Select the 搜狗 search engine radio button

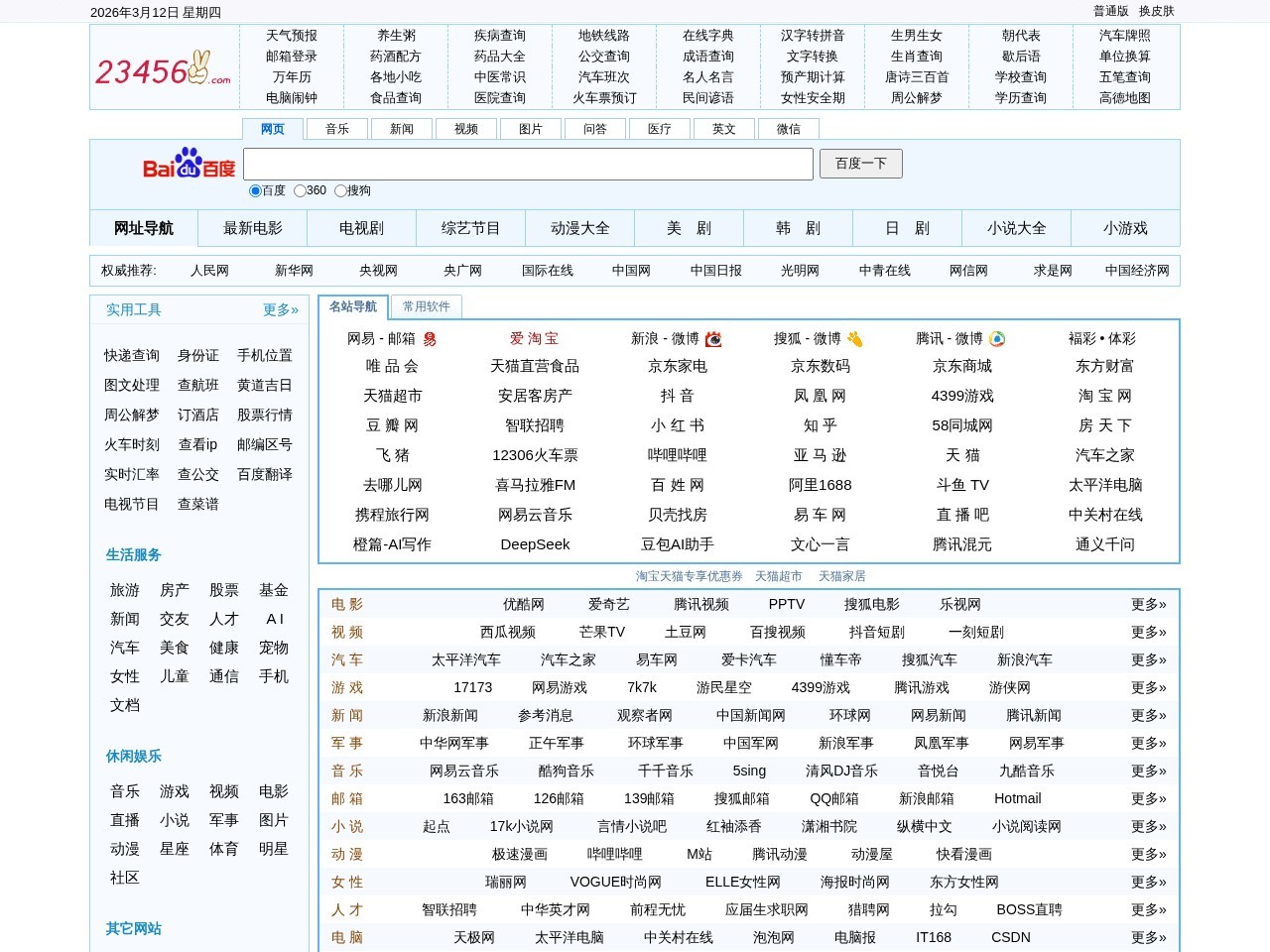coord(340,190)
